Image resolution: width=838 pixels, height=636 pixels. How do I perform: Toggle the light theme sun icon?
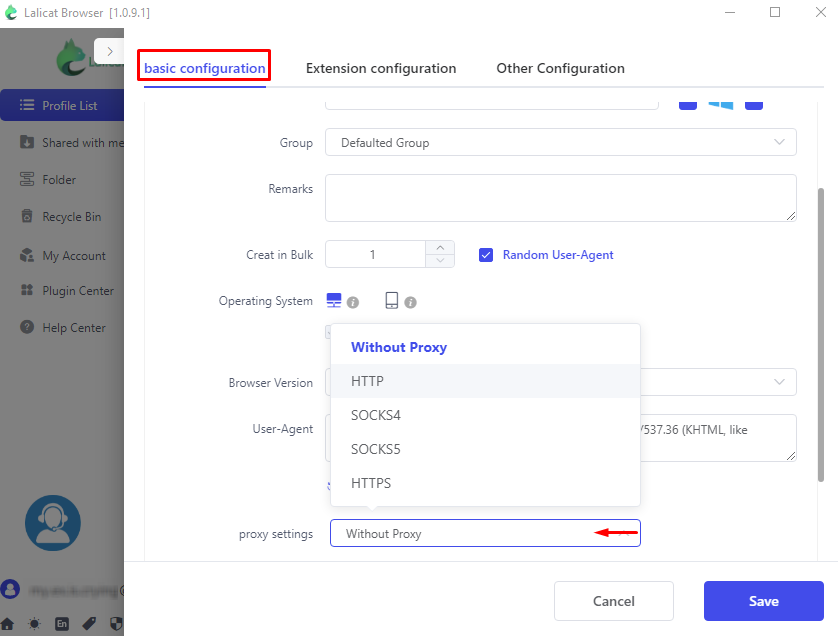pyautogui.click(x=35, y=624)
